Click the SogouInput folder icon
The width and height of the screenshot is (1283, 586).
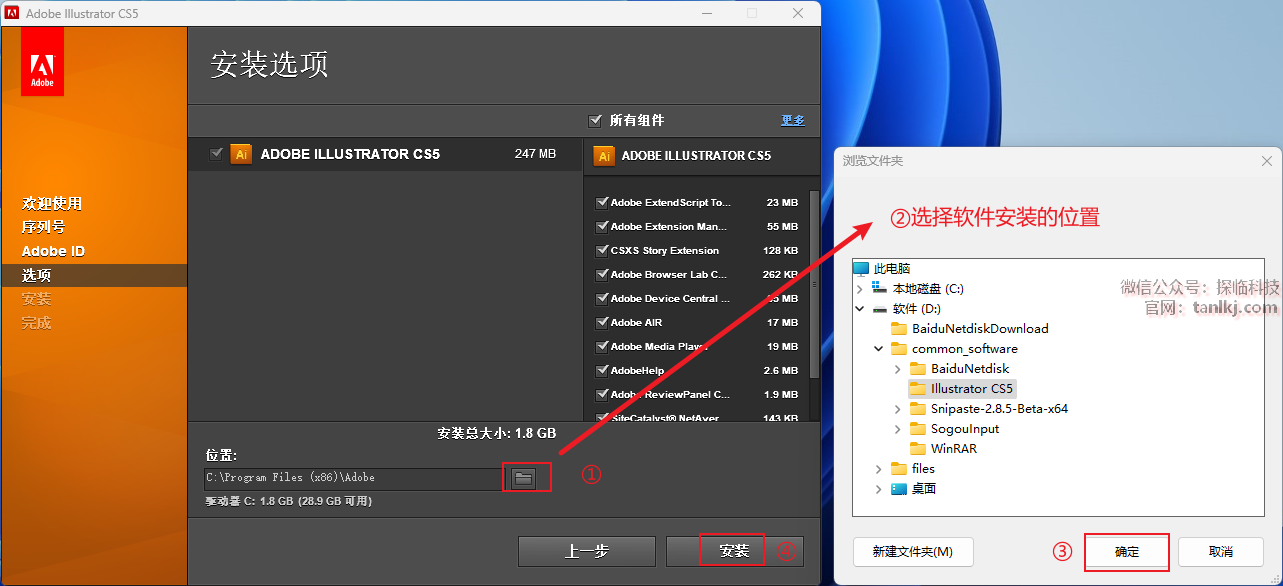918,429
